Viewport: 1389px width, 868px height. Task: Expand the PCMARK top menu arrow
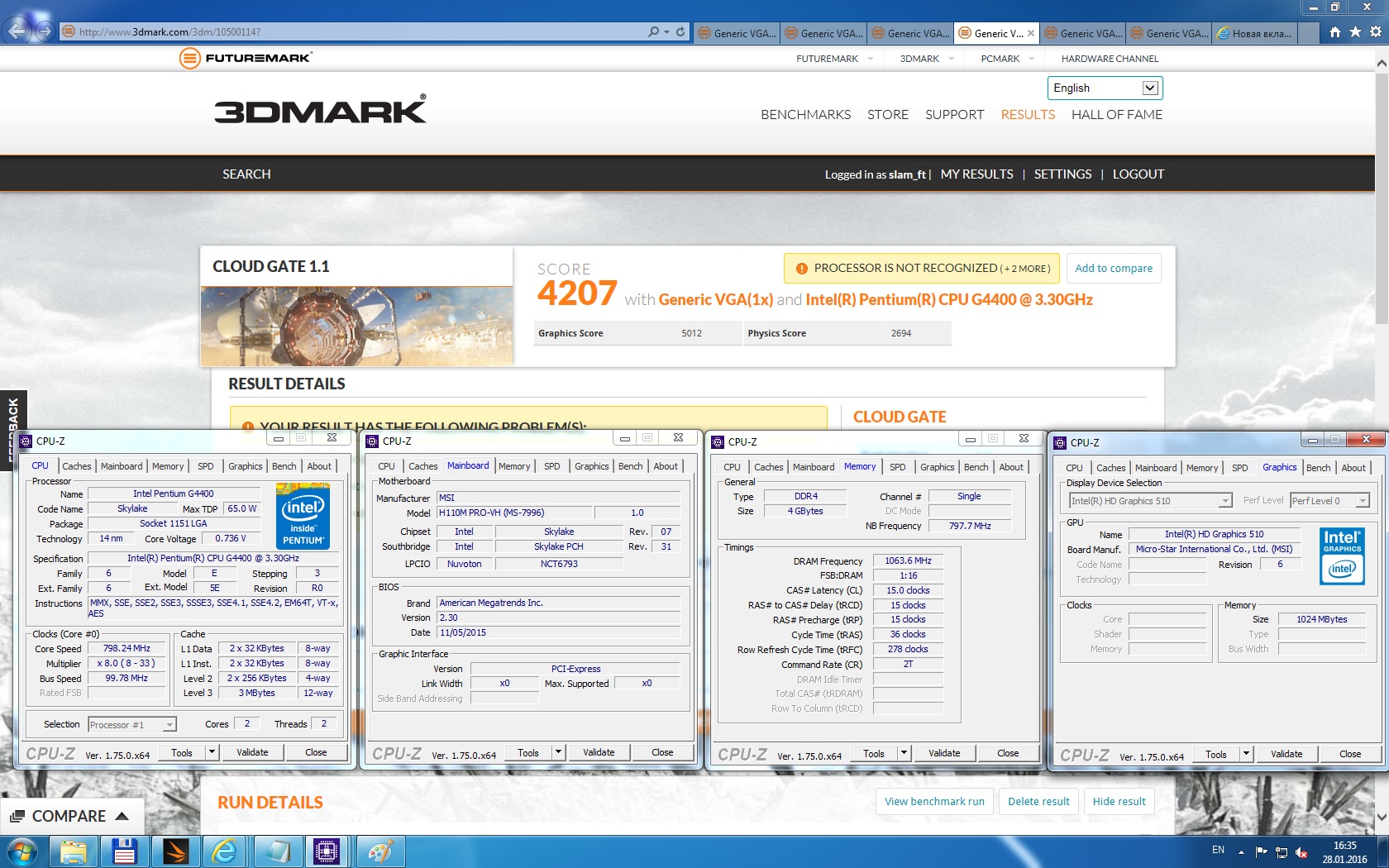pos(1032,59)
